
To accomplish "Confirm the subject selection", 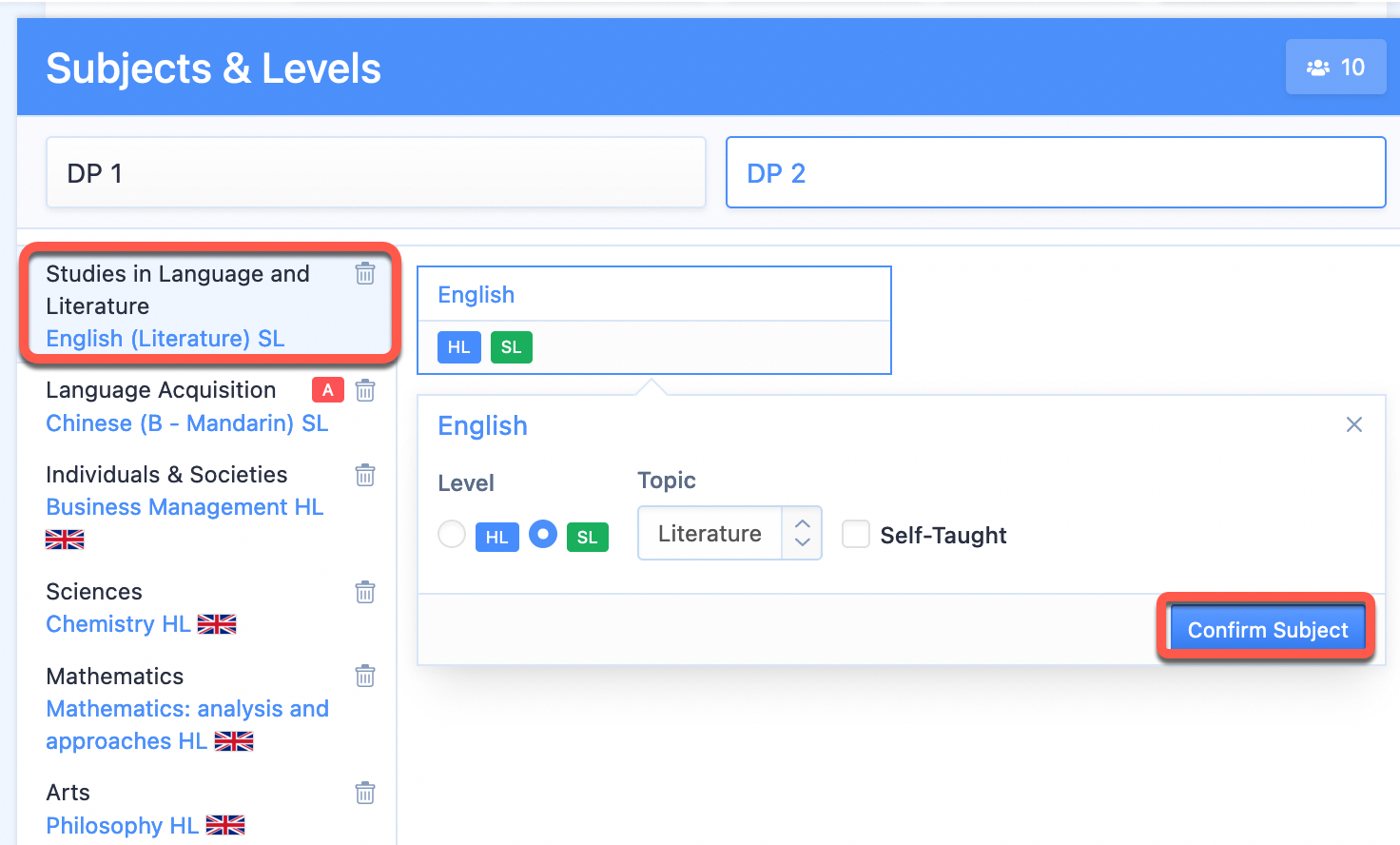I will click(1267, 630).
